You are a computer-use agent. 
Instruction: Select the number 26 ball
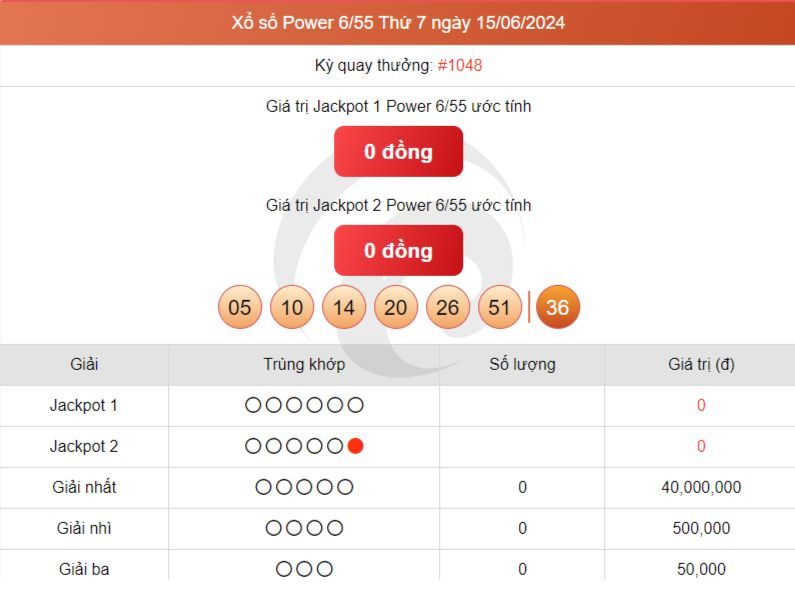448,308
